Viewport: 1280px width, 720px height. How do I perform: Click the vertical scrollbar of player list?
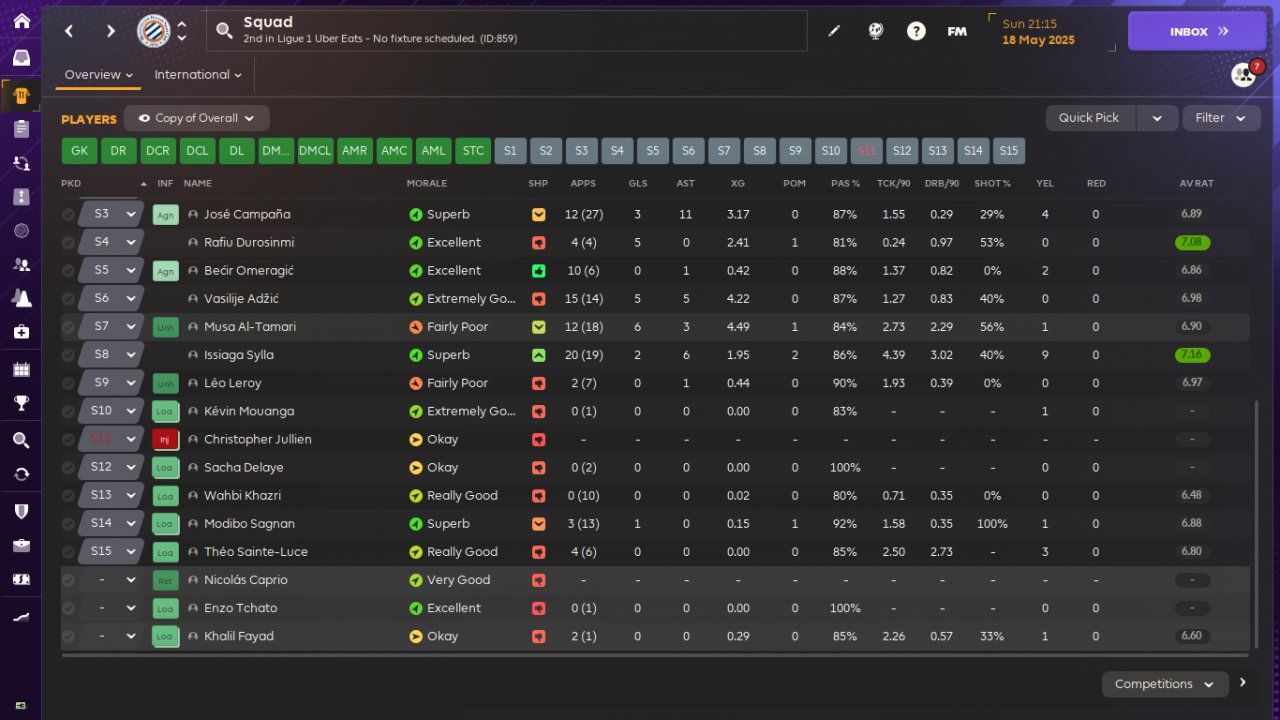point(1257,524)
